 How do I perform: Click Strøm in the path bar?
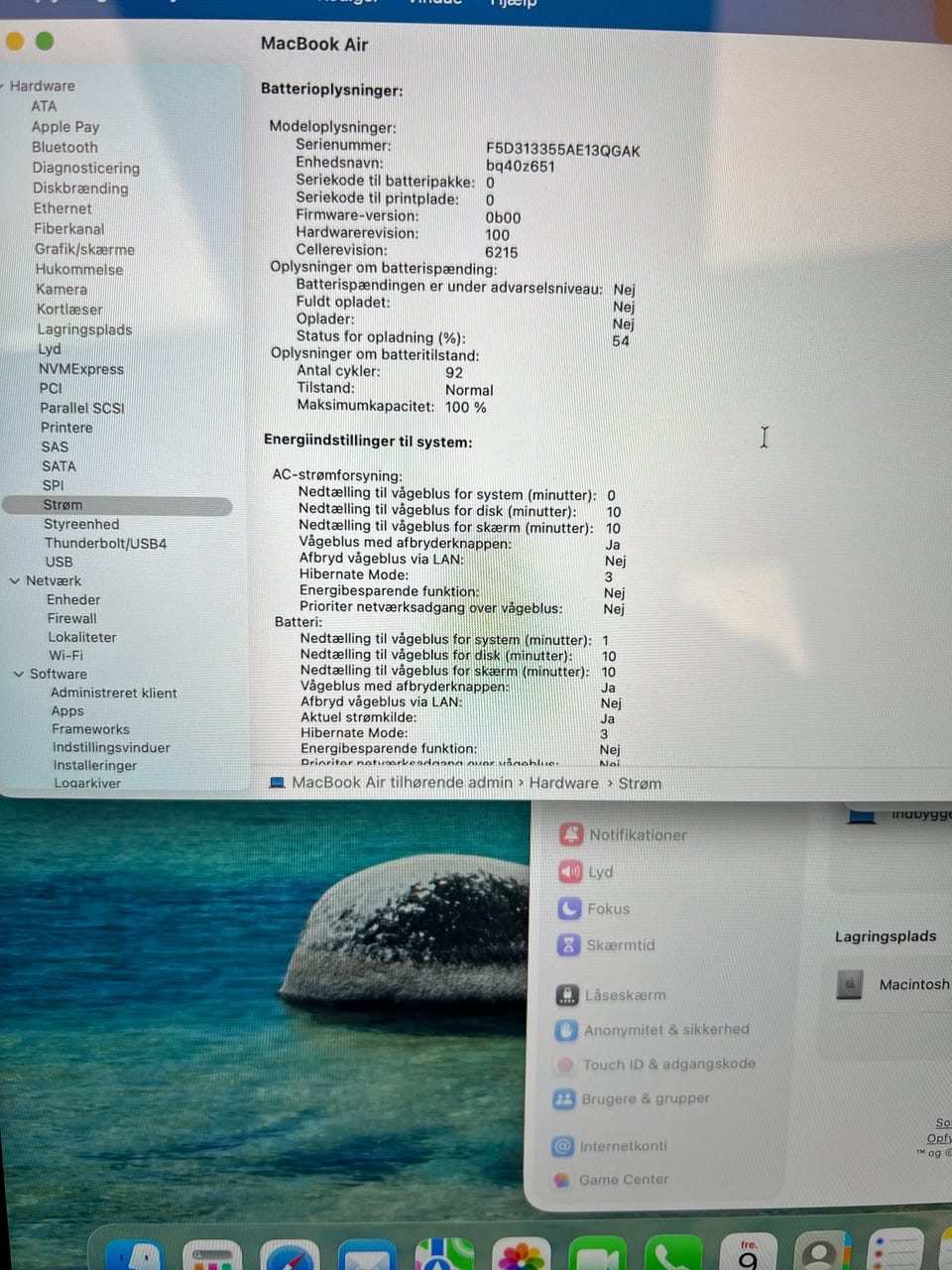click(x=640, y=783)
